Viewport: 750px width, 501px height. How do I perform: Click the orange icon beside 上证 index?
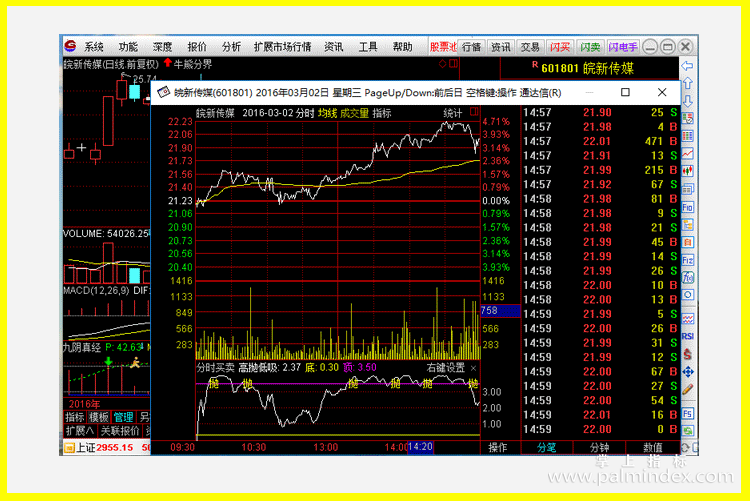(x=69, y=448)
